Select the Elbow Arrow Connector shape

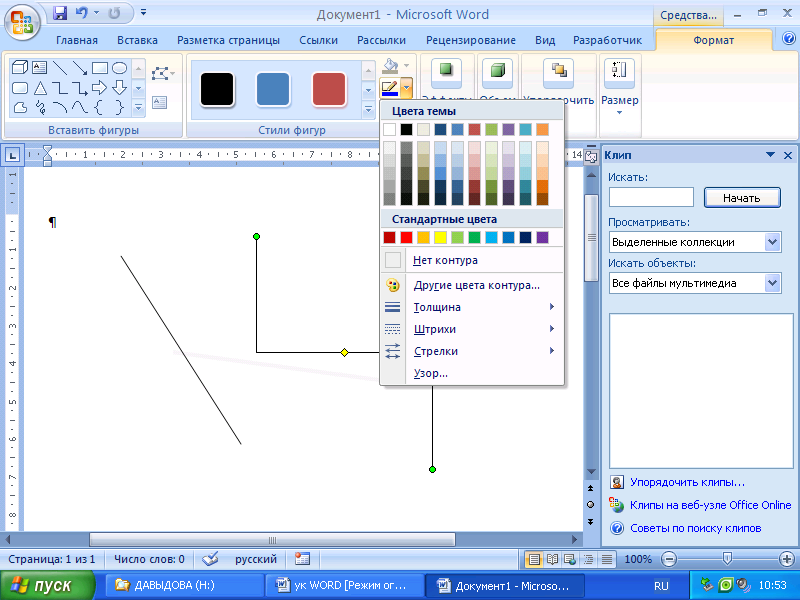coord(80,88)
